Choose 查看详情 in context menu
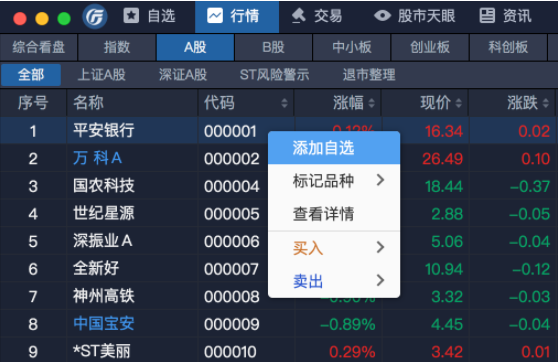Screen dimensions: 558x362 (334, 214)
